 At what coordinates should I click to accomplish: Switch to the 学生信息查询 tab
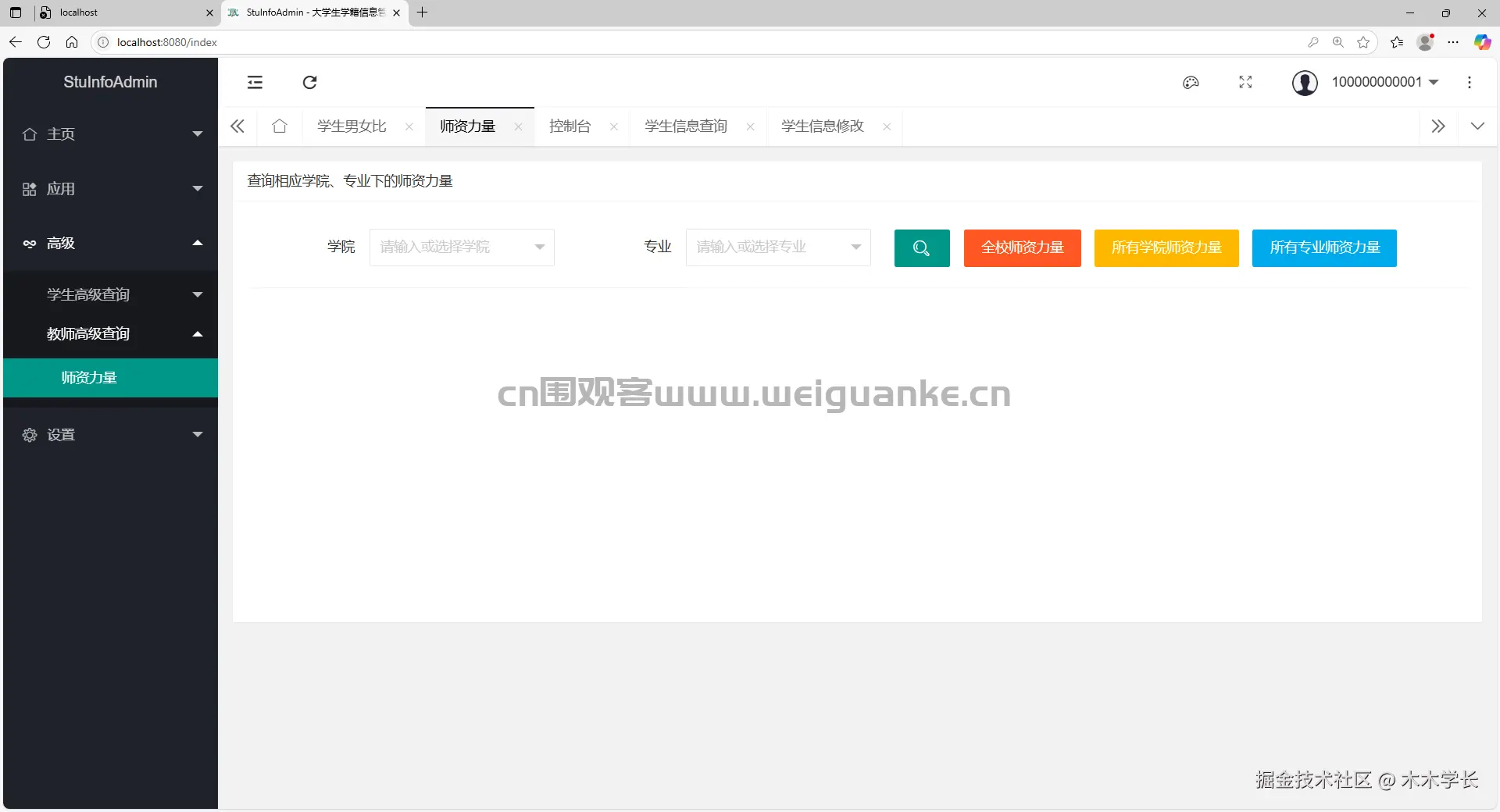click(684, 126)
